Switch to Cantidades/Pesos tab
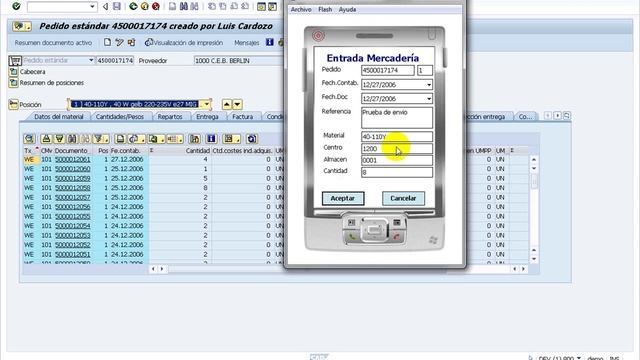This screenshot has height=360, width=640. [x=120, y=116]
